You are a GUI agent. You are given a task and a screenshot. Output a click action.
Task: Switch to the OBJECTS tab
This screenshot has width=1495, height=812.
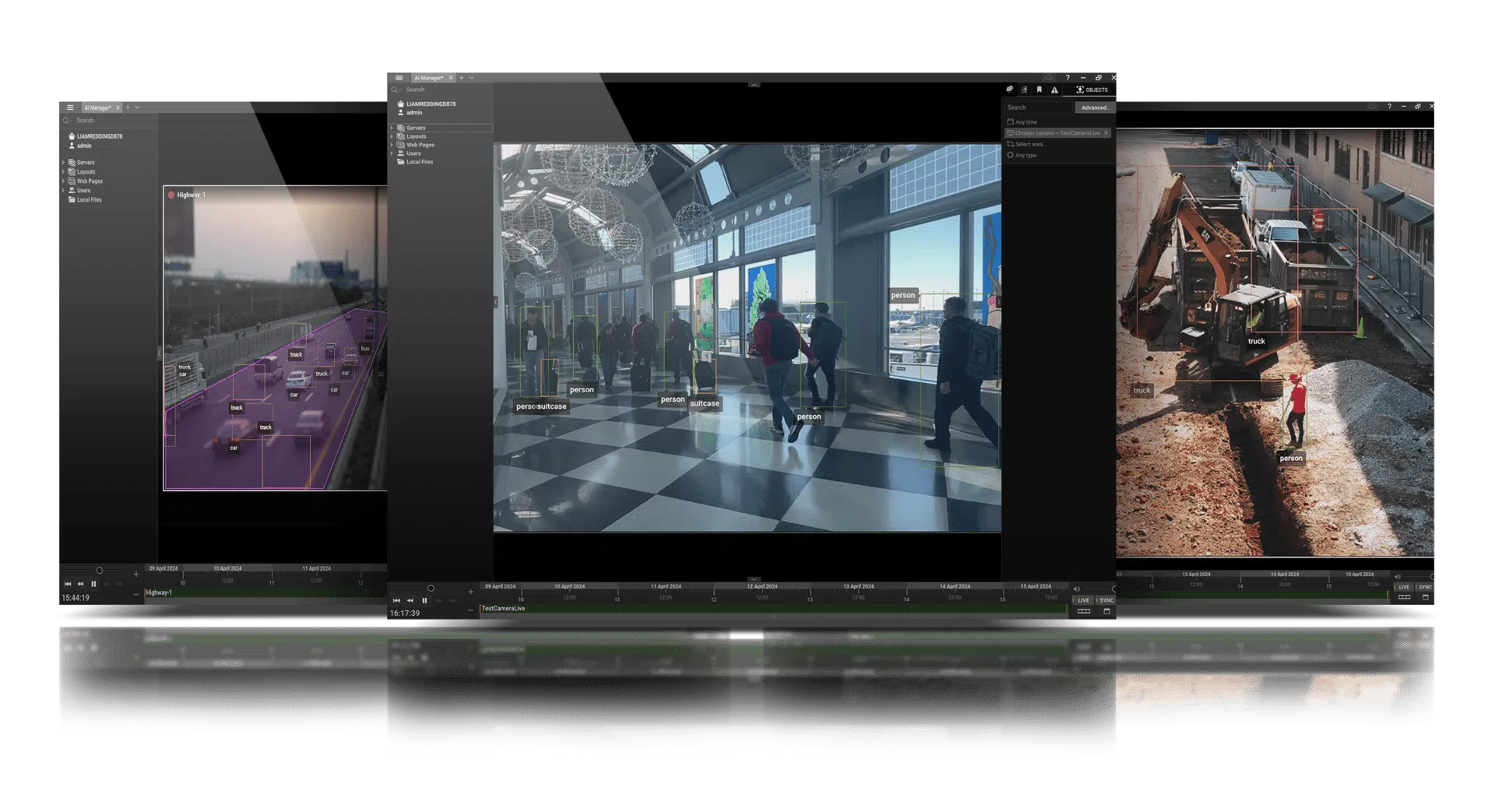[1092, 90]
